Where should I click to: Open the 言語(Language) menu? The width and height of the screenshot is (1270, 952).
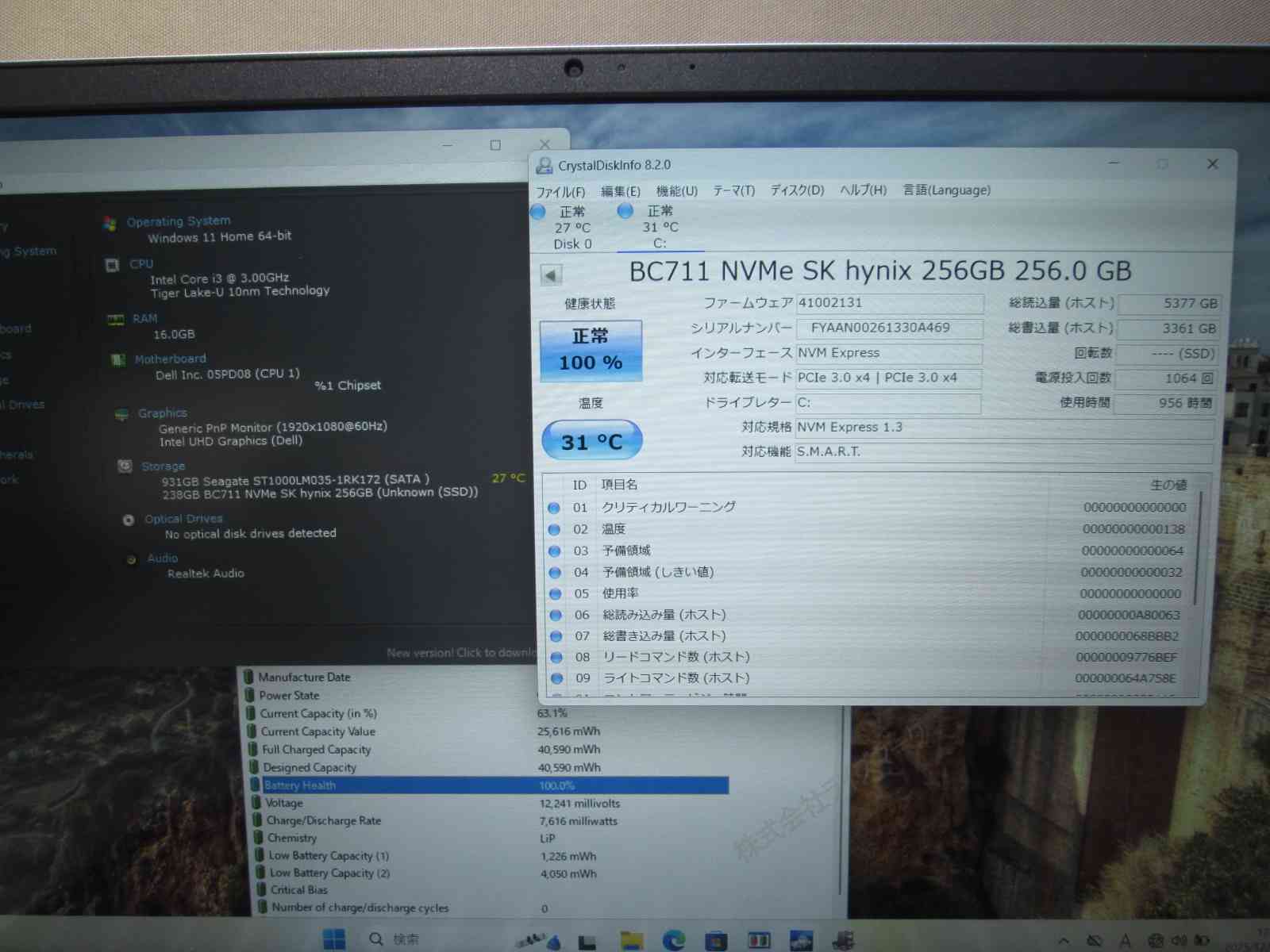point(946,190)
